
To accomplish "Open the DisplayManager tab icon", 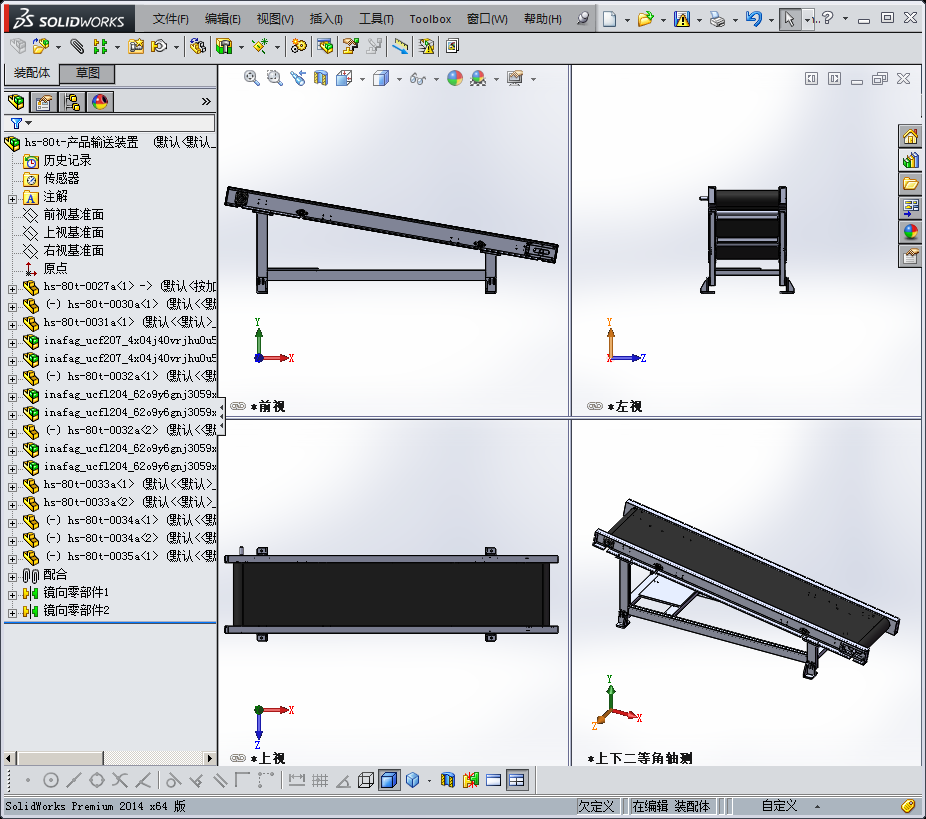I will tap(100, 102).
